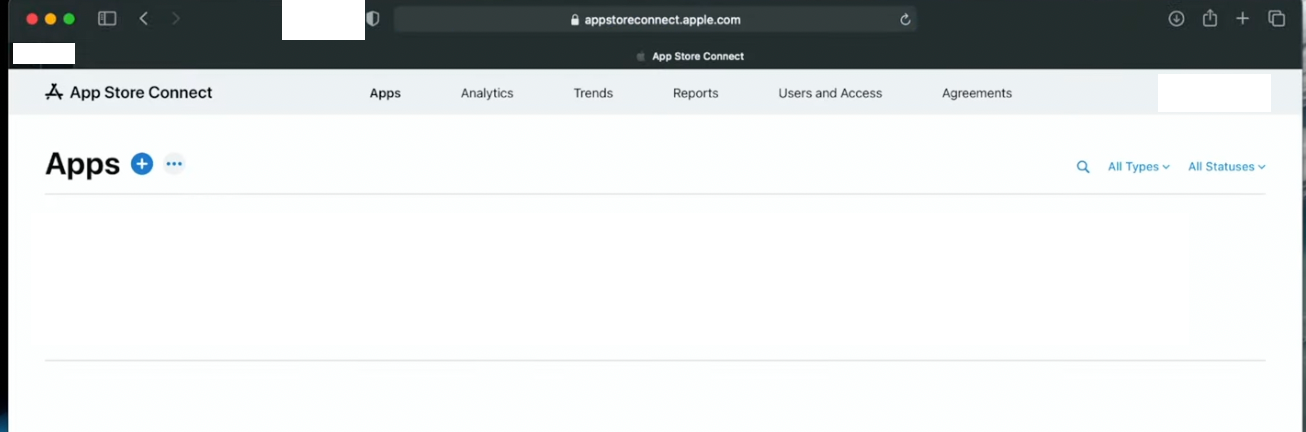Image resolution: width=1306 pixels, height=432 pixels.
Task: Open the Analytics tab
Action: tap(487, 93)
